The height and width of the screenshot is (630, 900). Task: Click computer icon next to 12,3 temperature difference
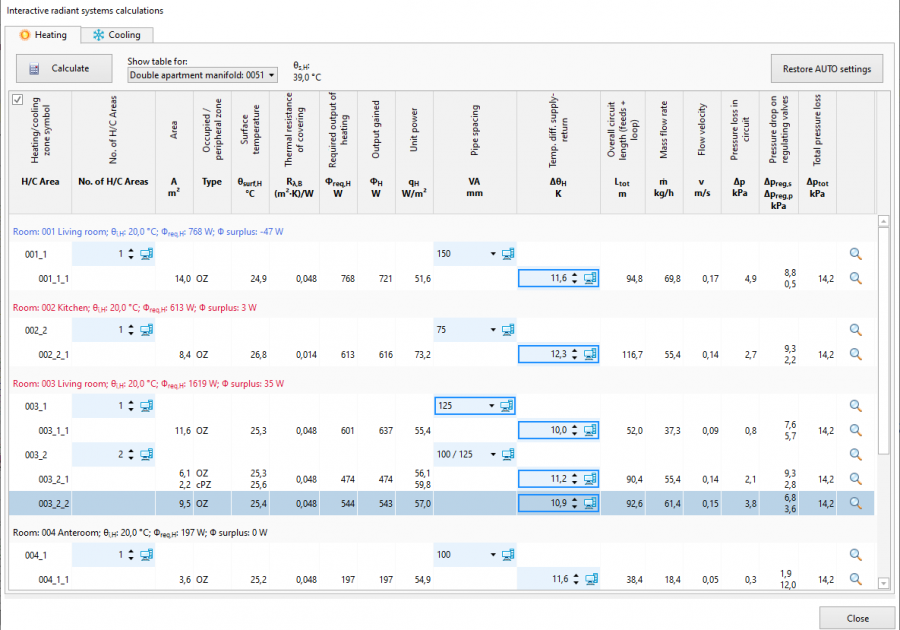click(x=589, y=354)
